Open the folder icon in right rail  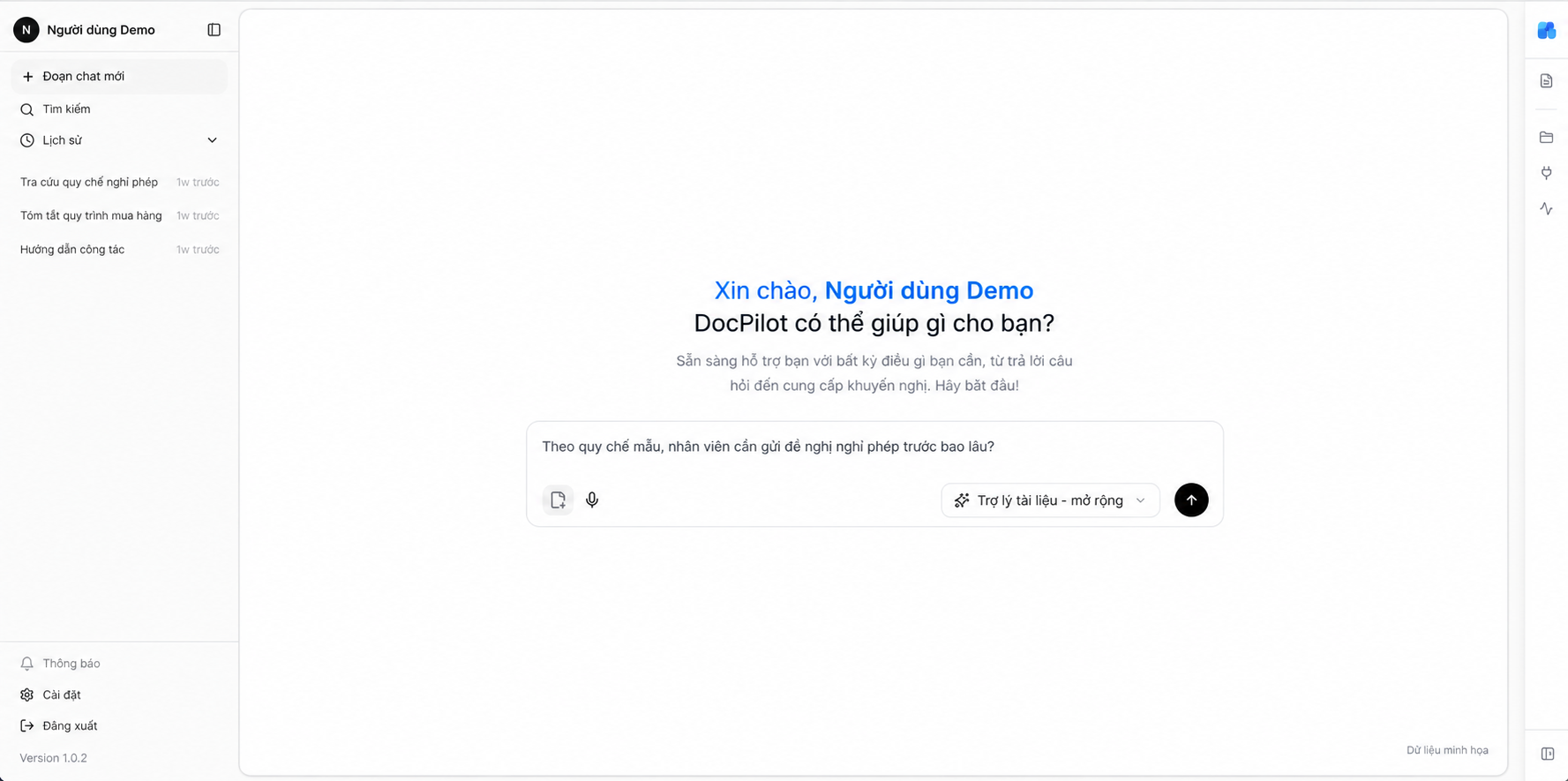coord(1546,138)
